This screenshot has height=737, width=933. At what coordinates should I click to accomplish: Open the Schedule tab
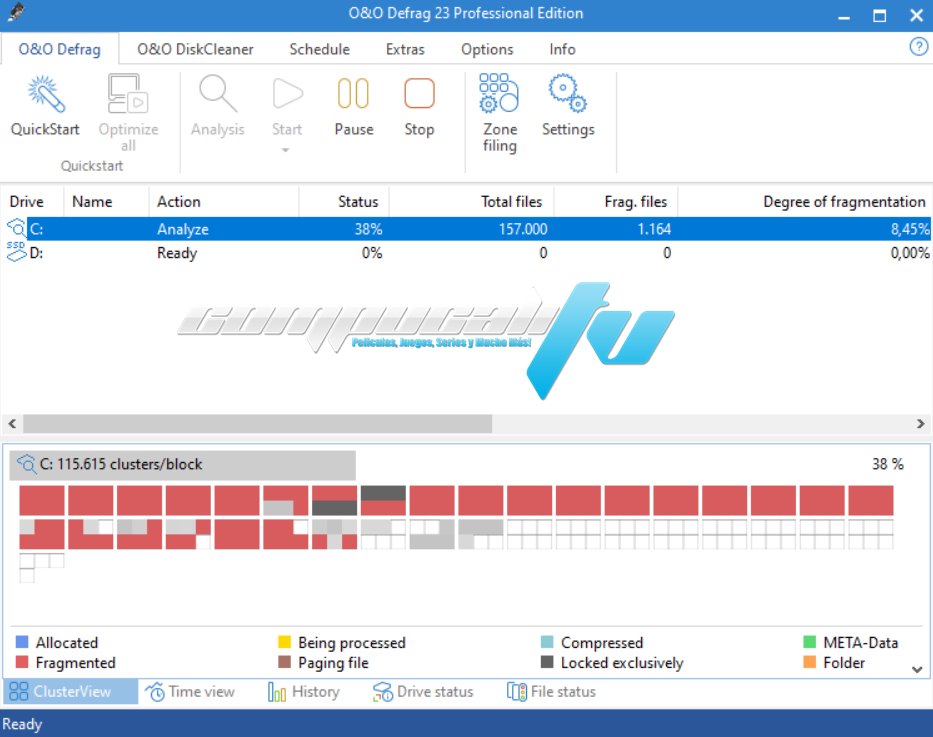click(x=320, y=49)
